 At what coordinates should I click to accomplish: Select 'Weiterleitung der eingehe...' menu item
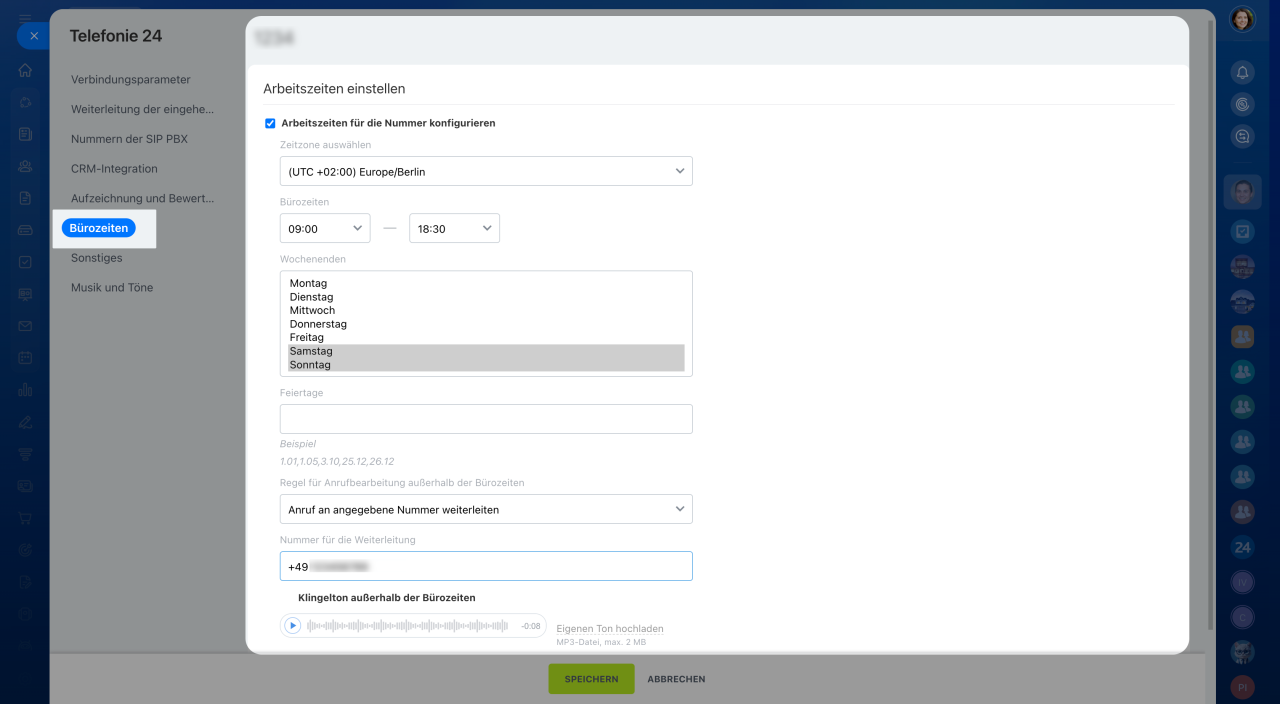click(x=142, y=109)
